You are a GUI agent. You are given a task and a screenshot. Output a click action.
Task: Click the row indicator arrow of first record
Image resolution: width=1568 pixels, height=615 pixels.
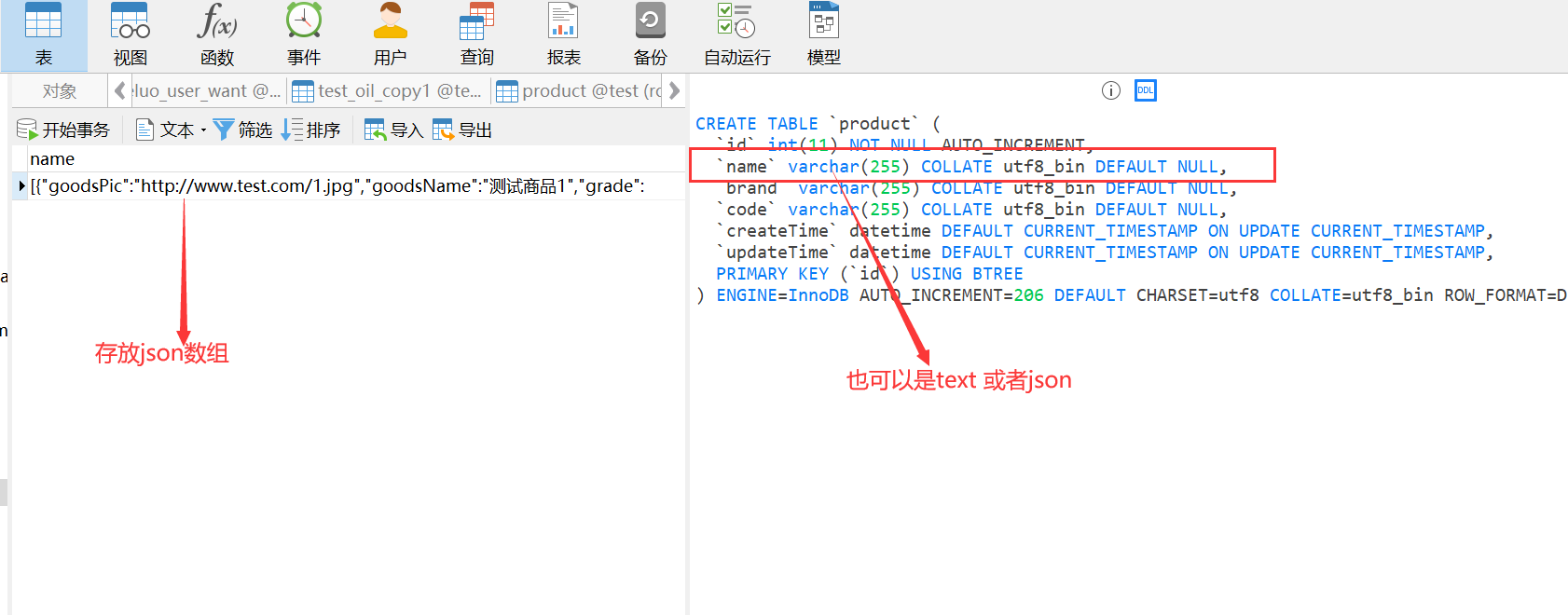[x=21, y=186]
